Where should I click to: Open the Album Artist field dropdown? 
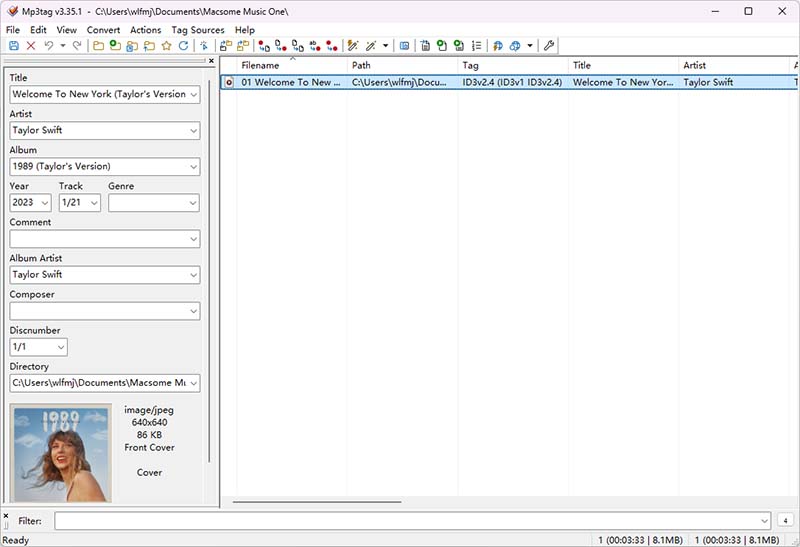193,275
